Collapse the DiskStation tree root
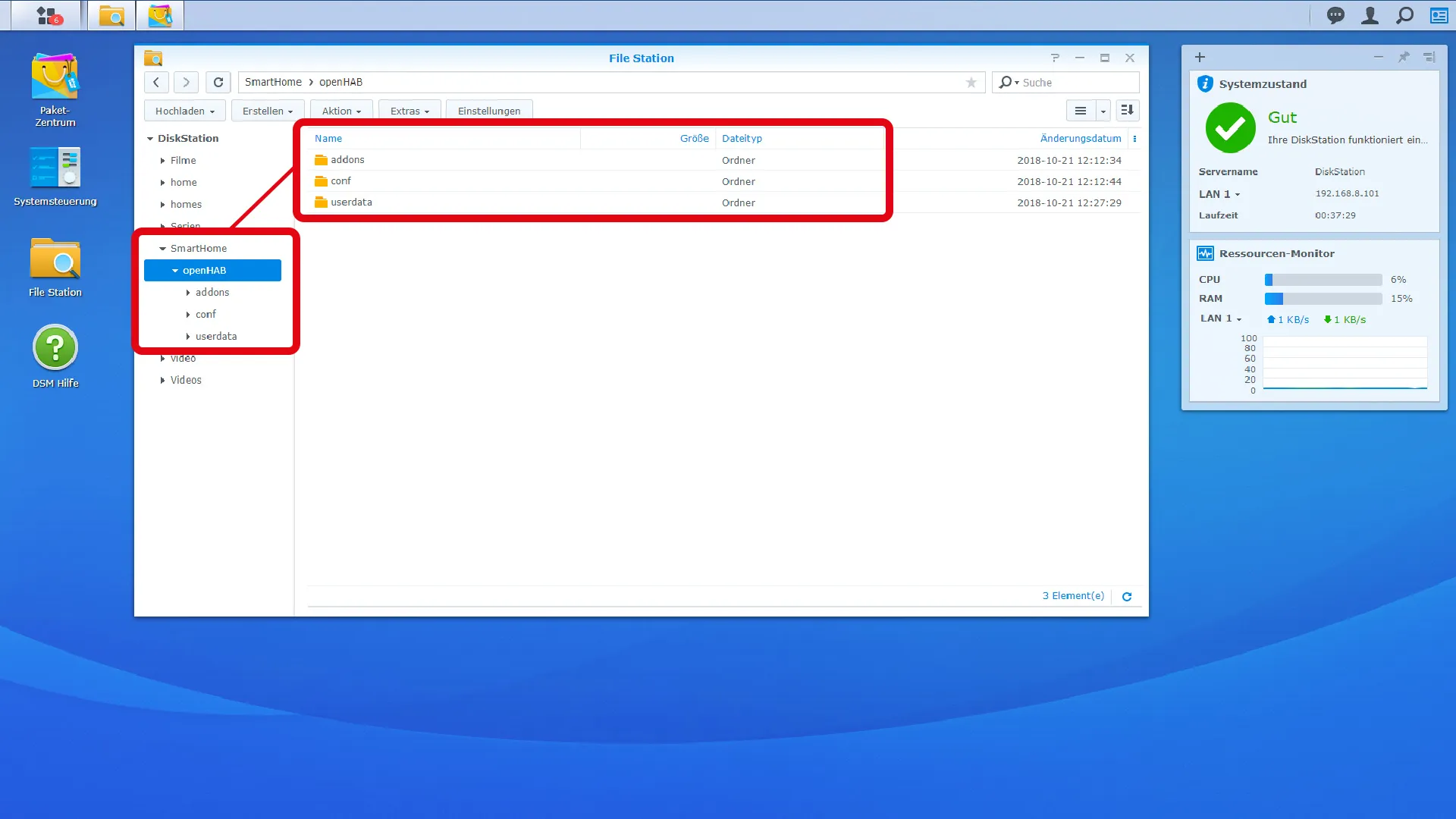The height and width of the screenshot is (819, 1456). (x=150, y=139)
